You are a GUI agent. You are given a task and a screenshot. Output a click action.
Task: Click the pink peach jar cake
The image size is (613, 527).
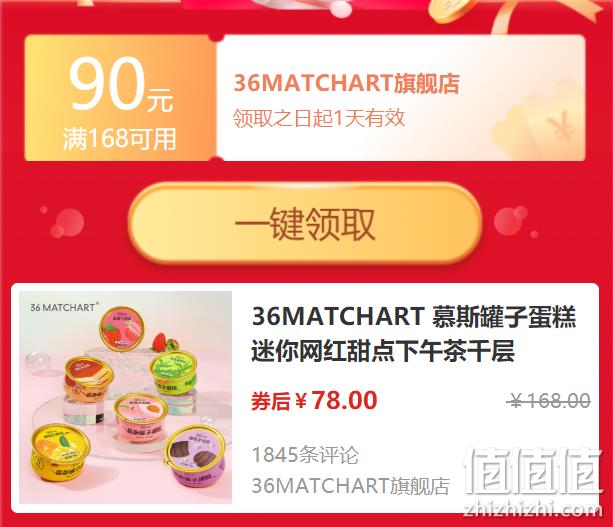(x=141, y=418)
